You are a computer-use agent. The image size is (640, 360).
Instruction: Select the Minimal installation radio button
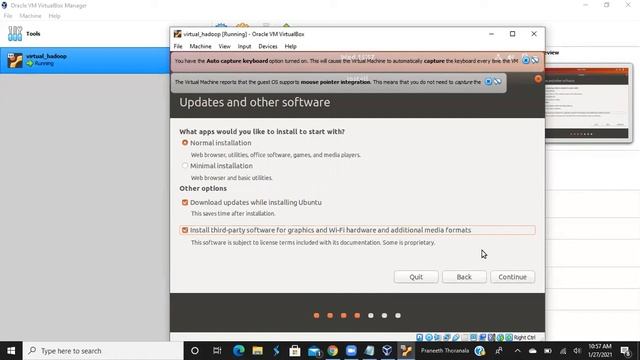(x=185, y=166)
